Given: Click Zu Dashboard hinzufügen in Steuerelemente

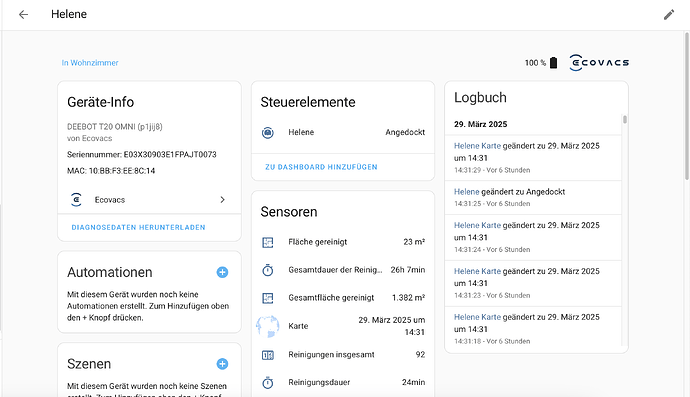Looking at the screenshot, I should [x=321, y=167].
